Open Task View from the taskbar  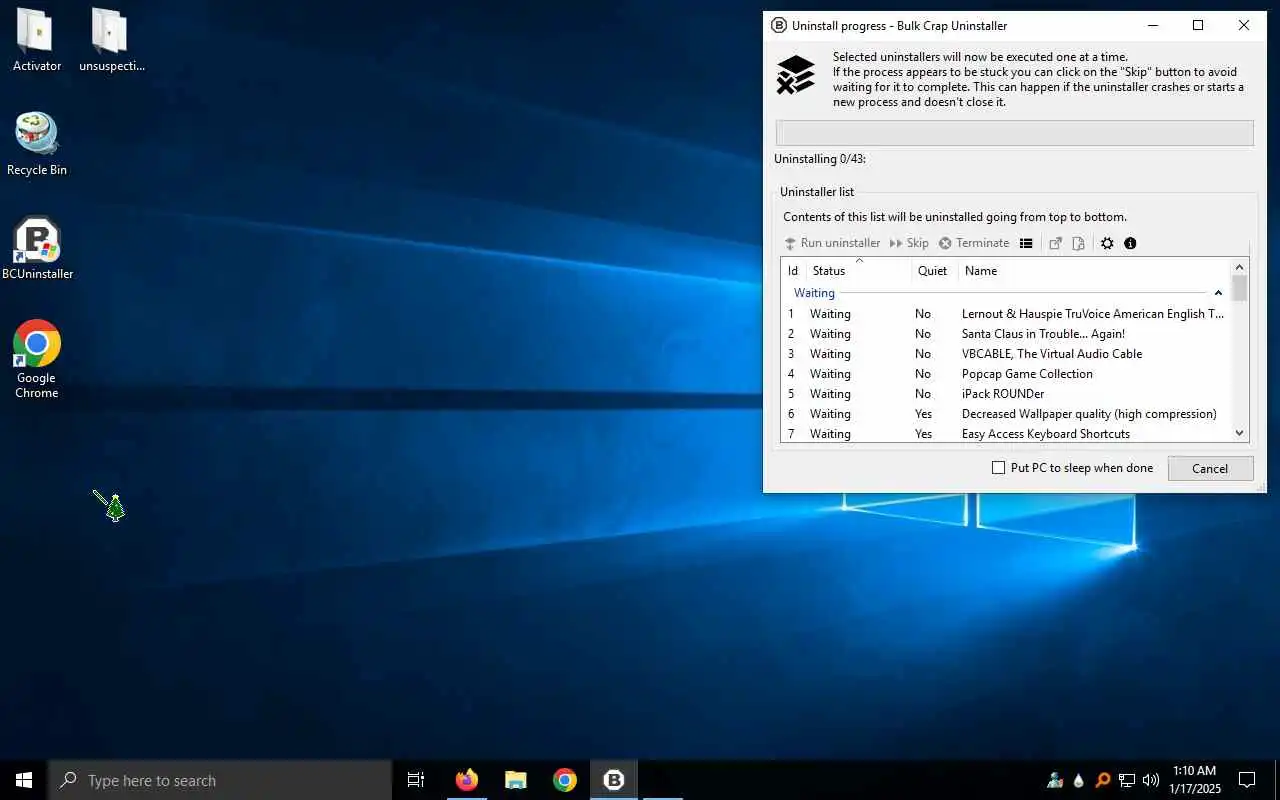pyautogui.click(x=416, y=780)
